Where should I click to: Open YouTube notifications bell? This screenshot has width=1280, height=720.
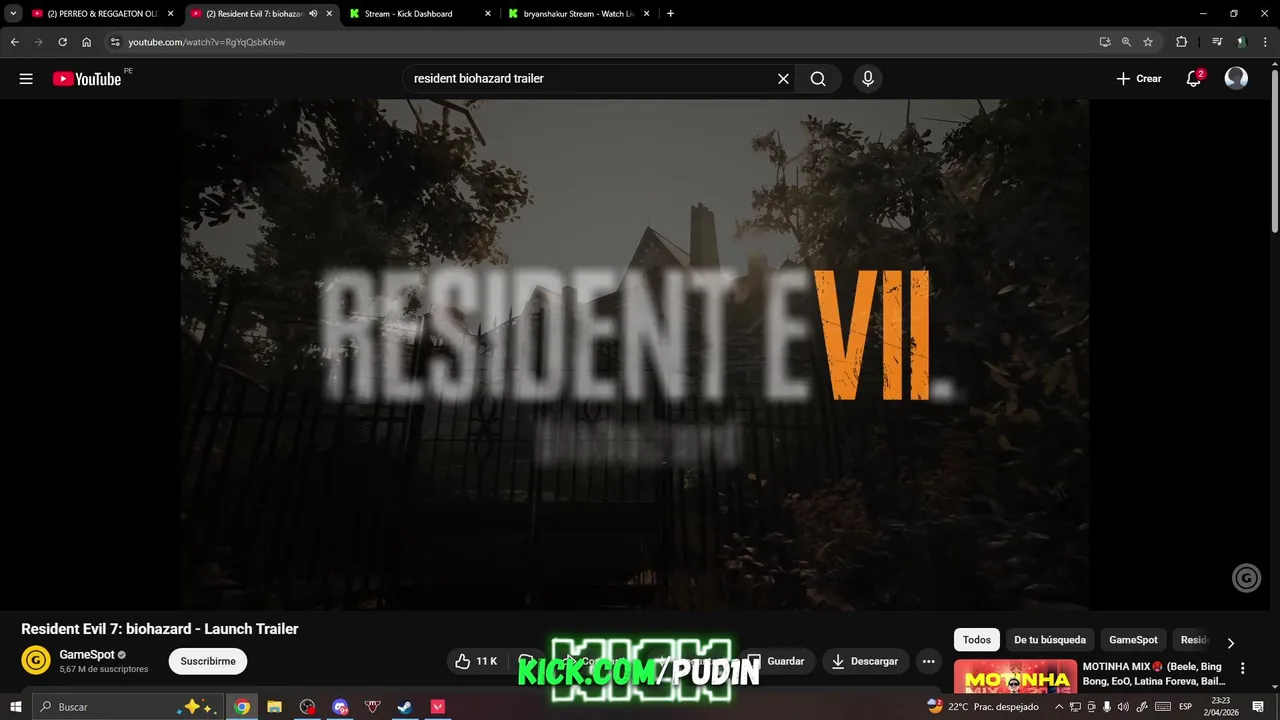(x=1194, y=79)
